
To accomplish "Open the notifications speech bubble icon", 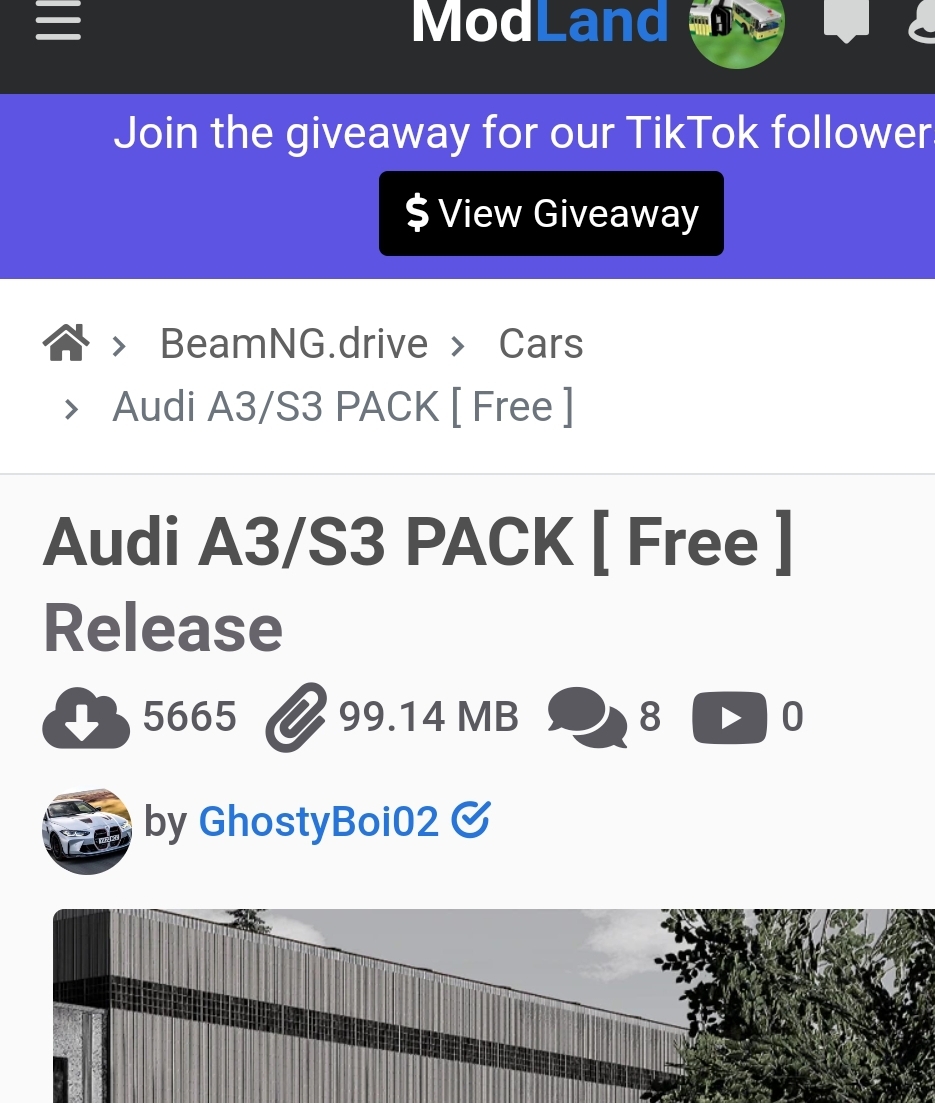I will click(846, 20).
